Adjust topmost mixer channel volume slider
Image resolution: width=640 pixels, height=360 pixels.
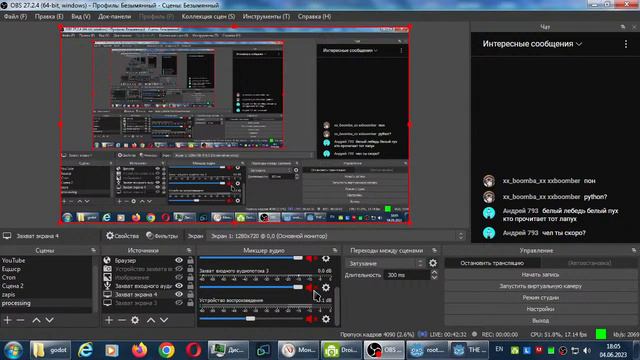tap(251, 258)
